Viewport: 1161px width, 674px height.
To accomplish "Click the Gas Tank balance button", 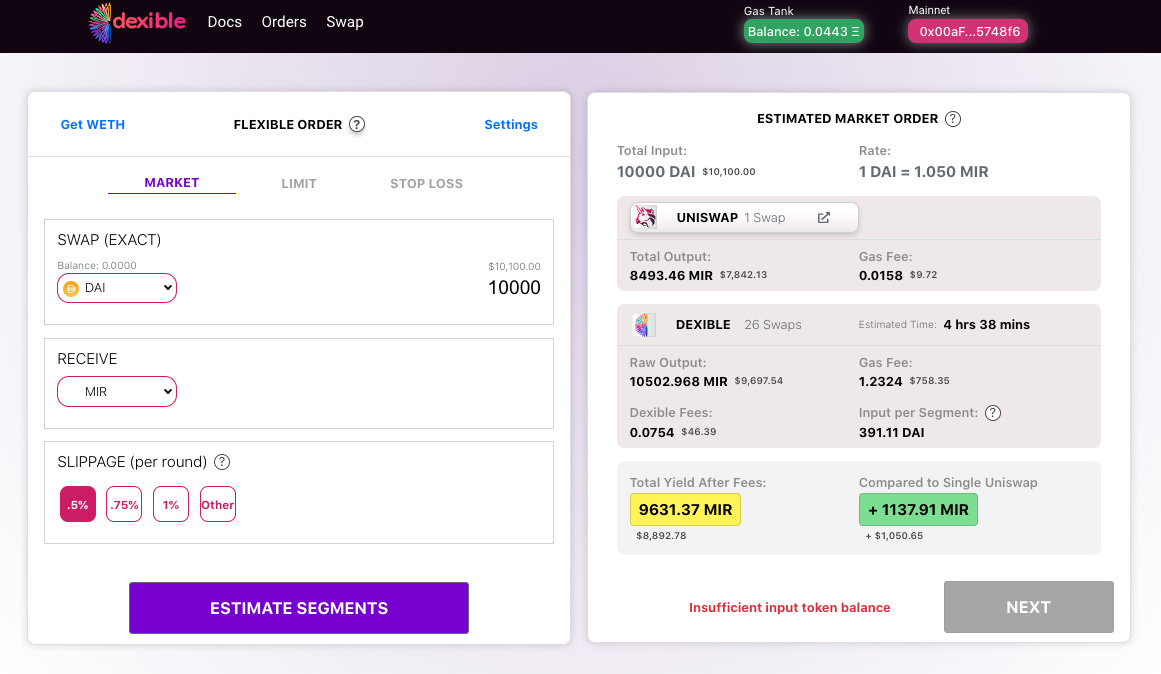I will coord(803,31).
